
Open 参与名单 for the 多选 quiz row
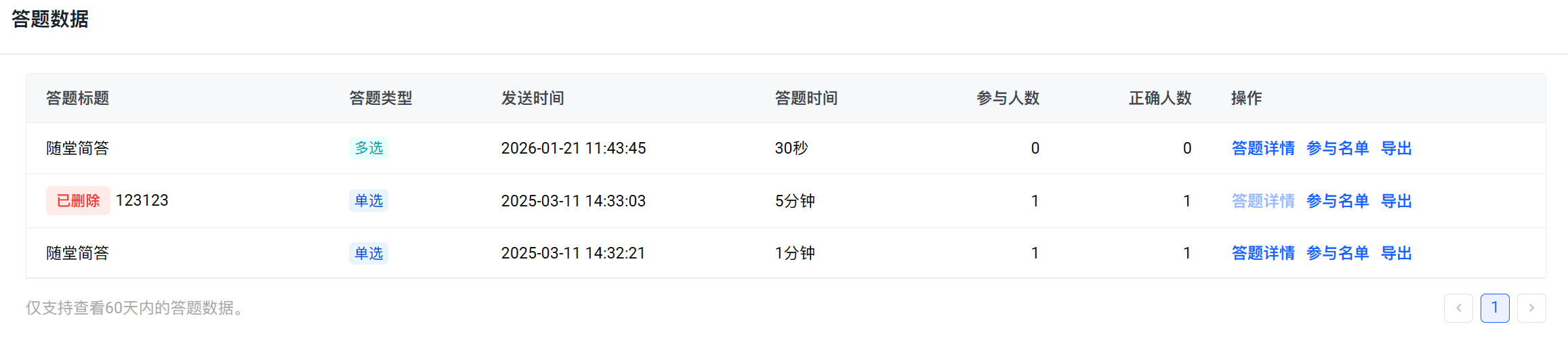pyautogui.click(x=1338, y=148)
